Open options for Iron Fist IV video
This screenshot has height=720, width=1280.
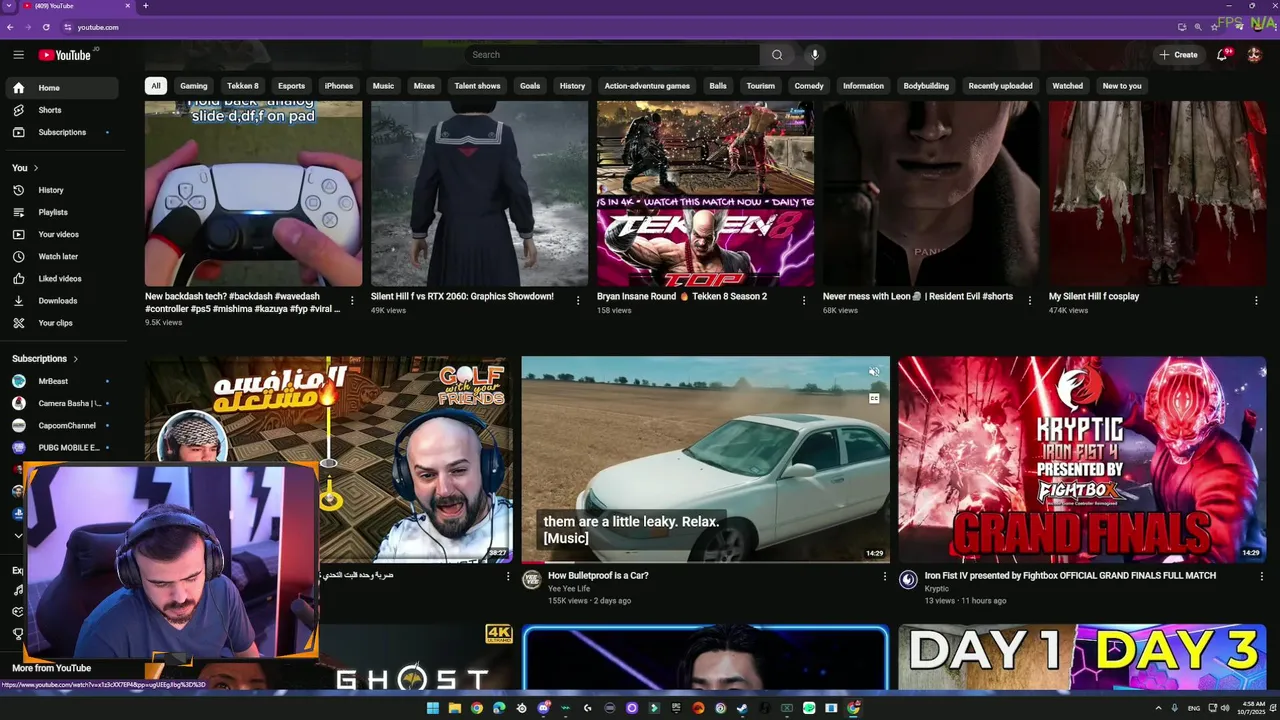[1260, 577]
